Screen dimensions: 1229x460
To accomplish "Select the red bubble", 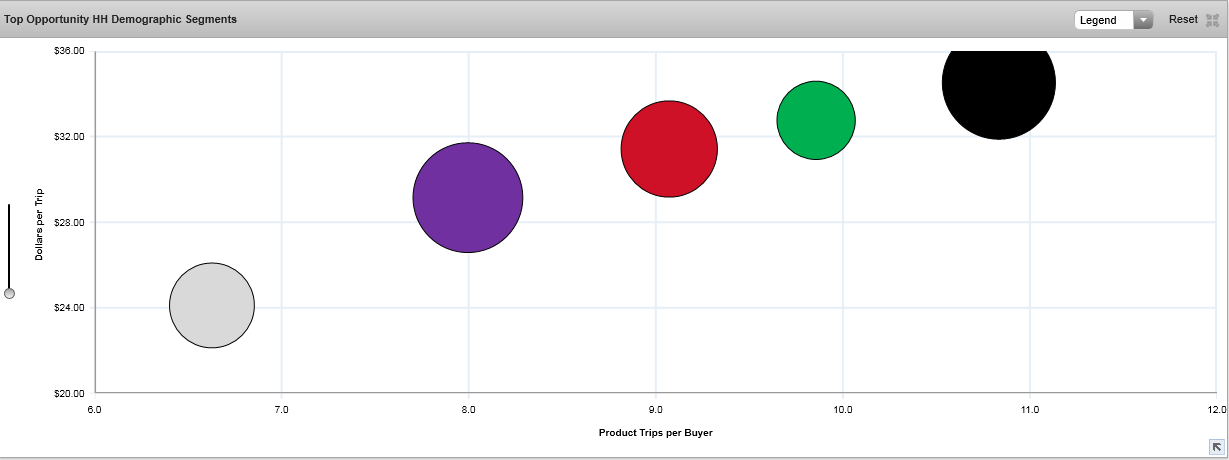I will (669, 149).
